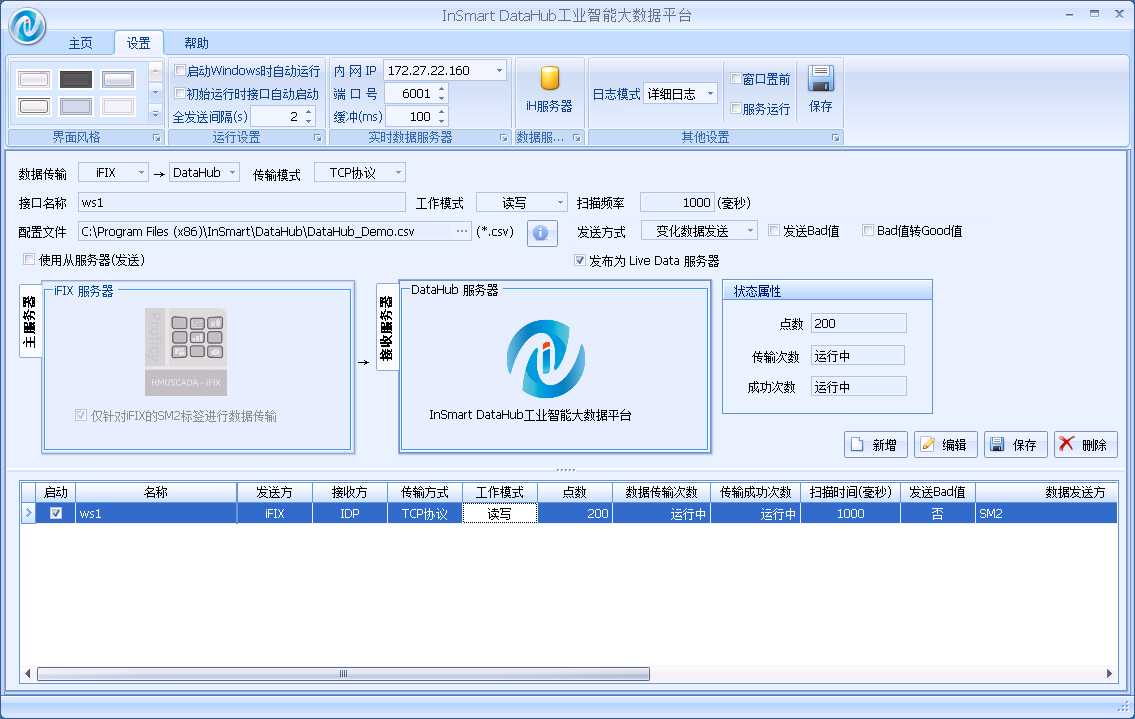Viewport: 1135px width, 719px height.
Task: Click the right arrow of horizontal scrollbar
Action: (x=1109, y=674)
